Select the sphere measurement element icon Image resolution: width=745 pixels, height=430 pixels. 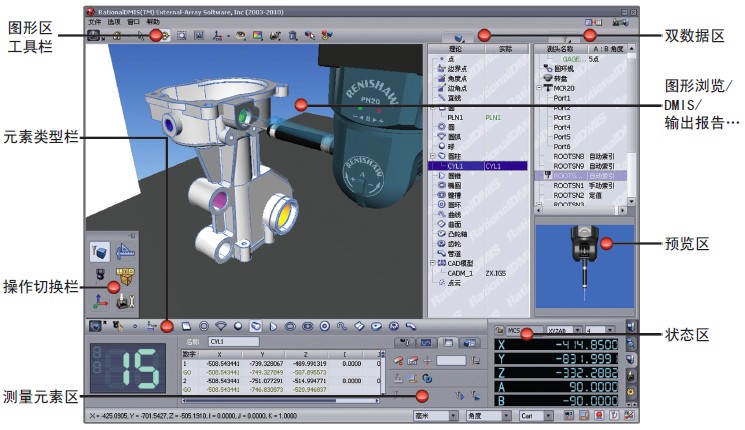point(238,326)
